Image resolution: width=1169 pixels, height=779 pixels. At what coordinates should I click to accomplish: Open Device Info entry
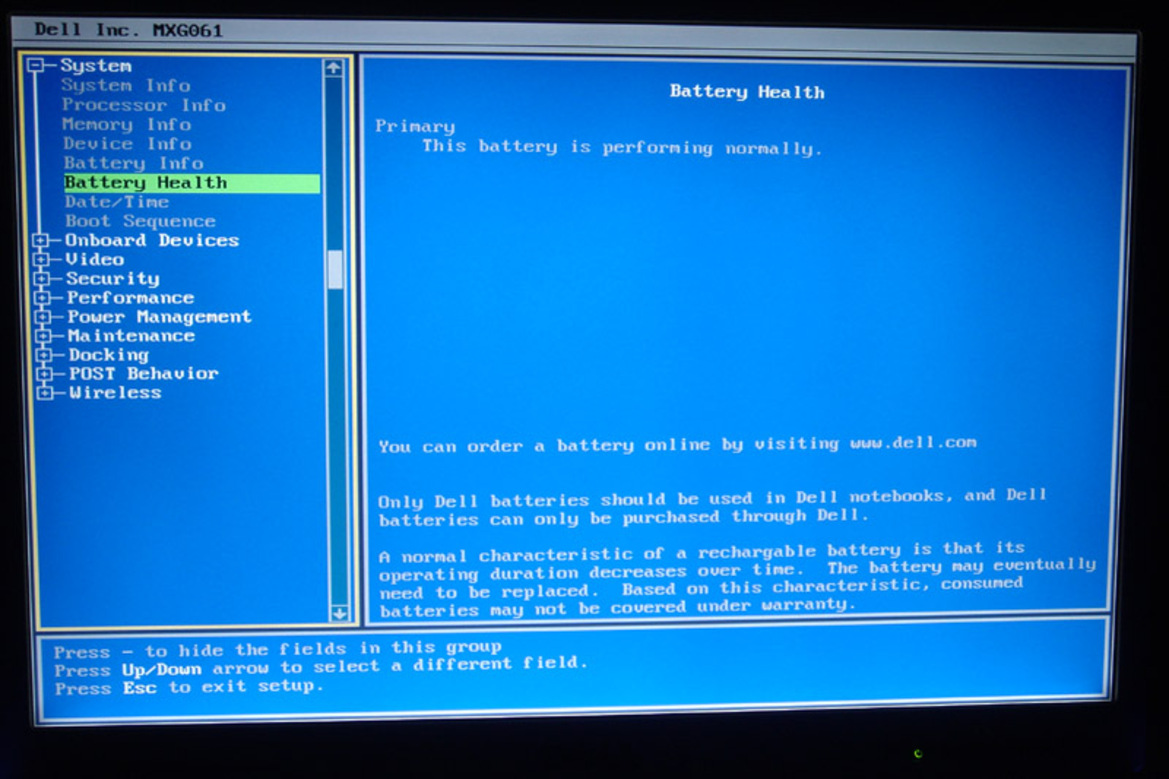point(127,144)
